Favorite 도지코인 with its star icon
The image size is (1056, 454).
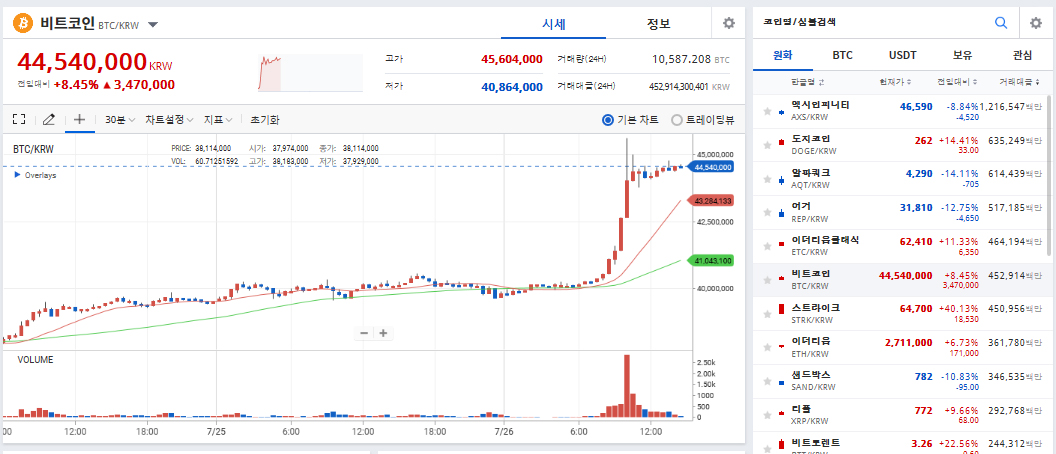[x=767, y=144]
